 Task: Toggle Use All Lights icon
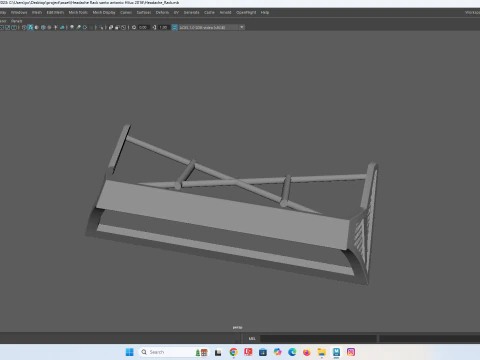point(55,27)
